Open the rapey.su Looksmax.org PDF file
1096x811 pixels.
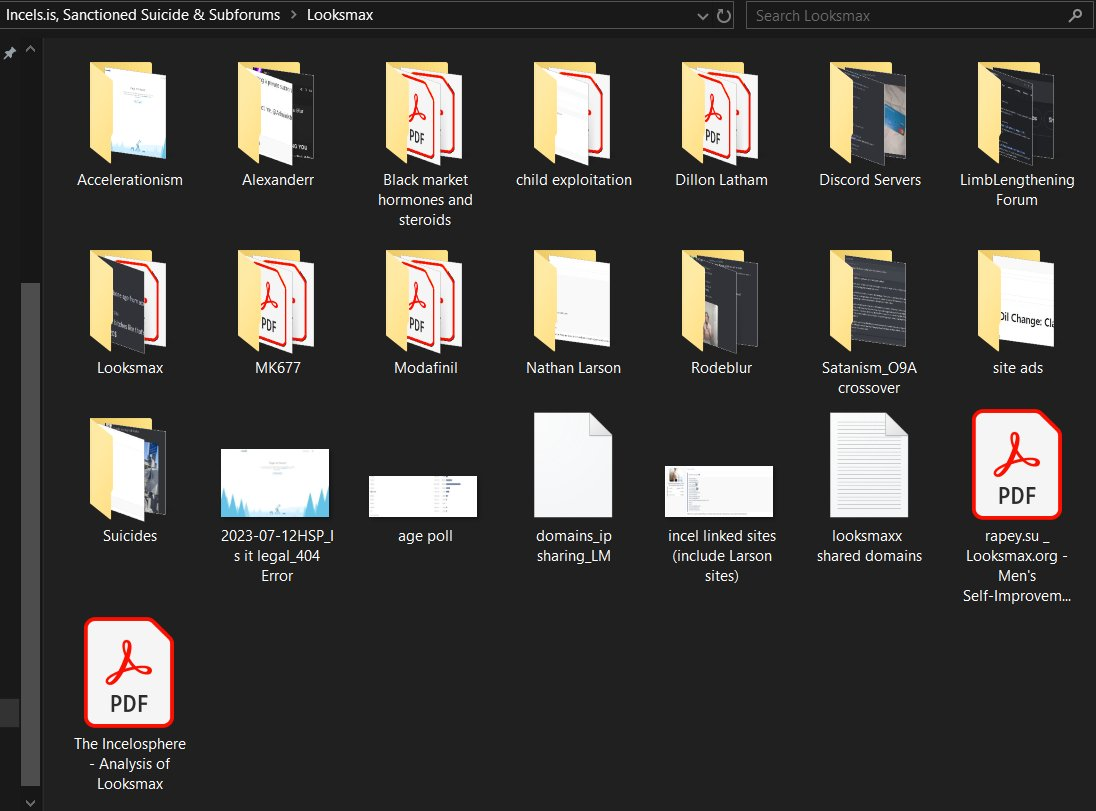[1017, 463]
